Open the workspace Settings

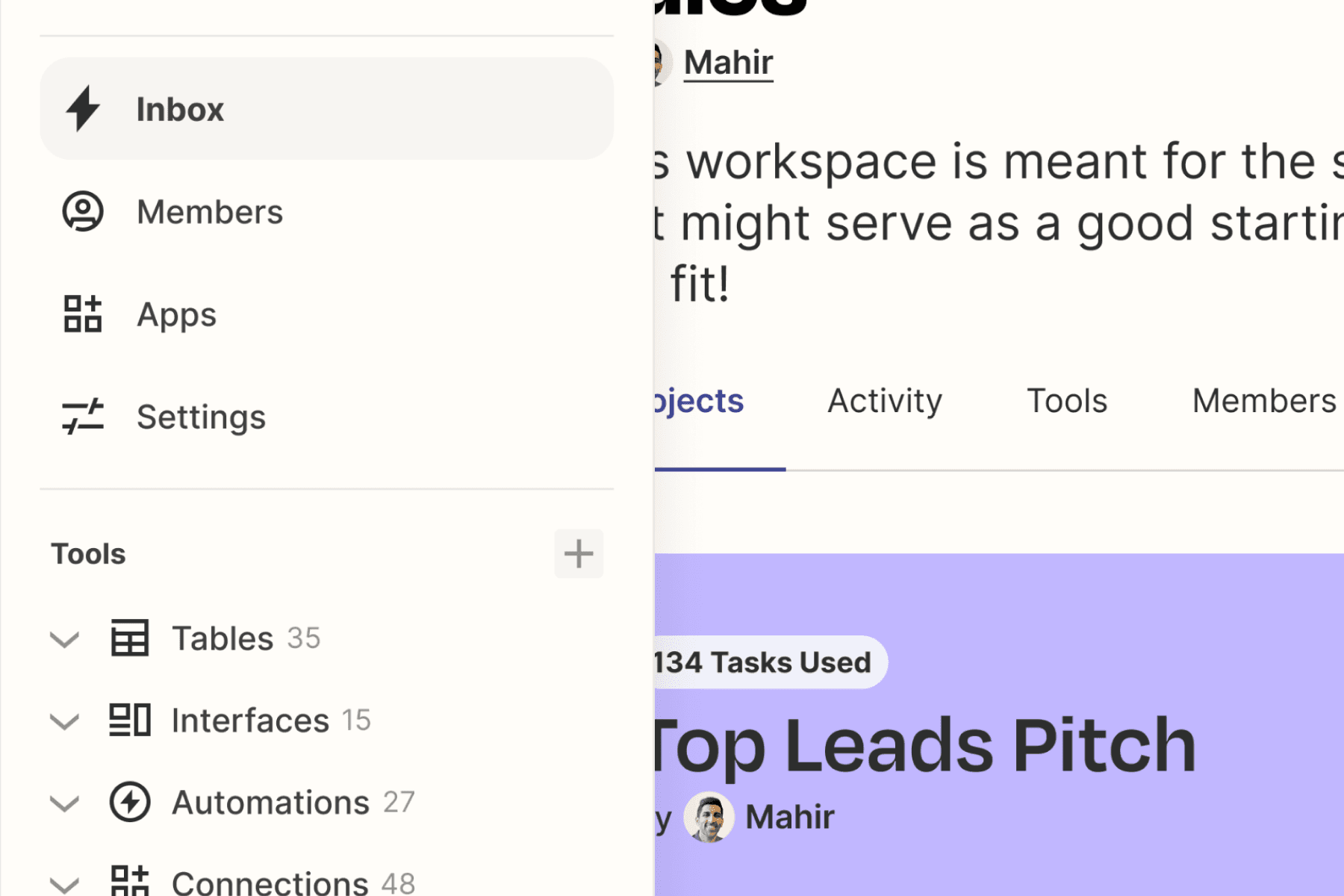(201, 417)
